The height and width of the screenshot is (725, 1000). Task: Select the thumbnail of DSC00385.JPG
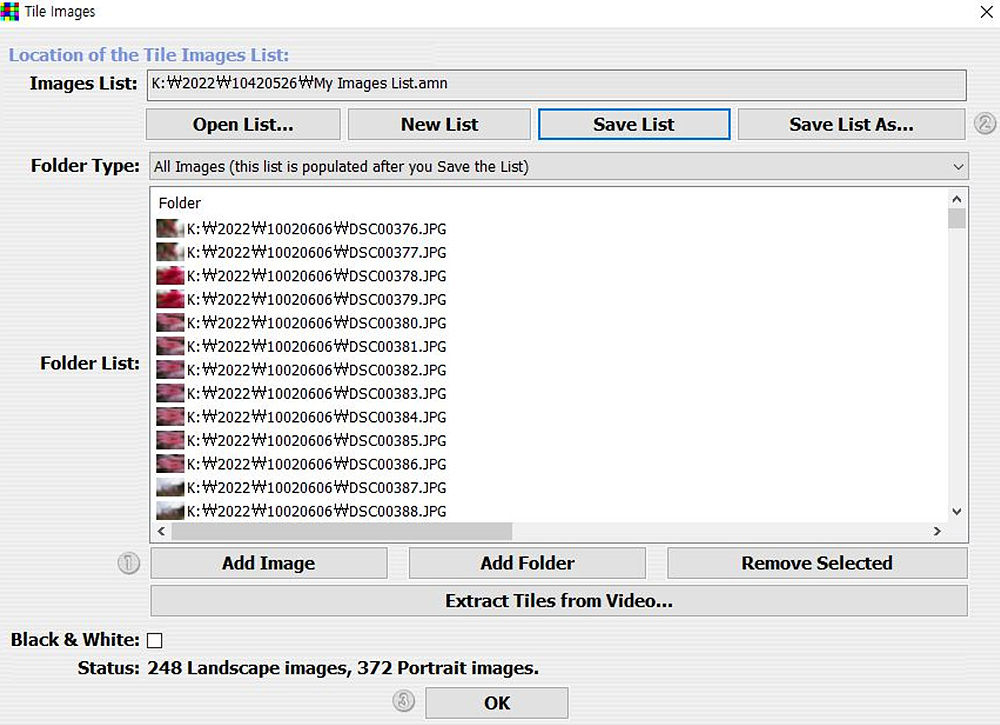coord(170,441)
